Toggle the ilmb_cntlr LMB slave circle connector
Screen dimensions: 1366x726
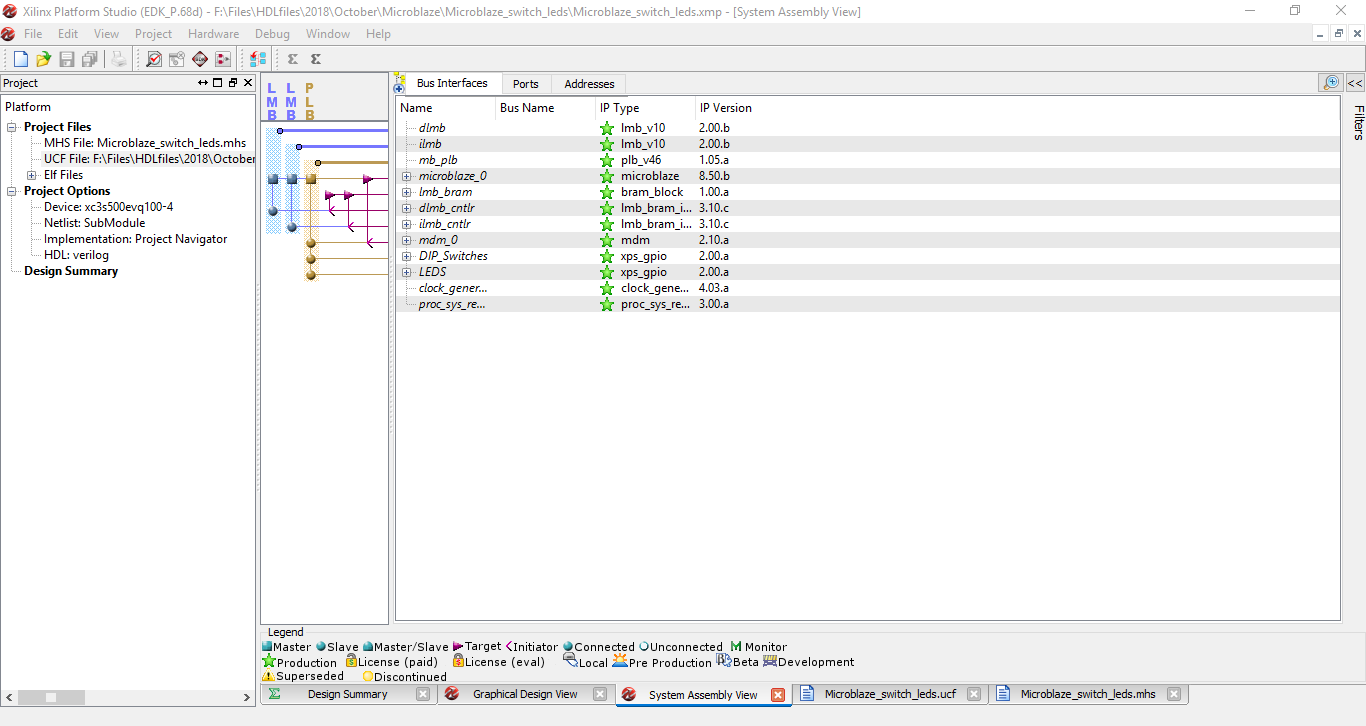pyautogui.click(x=292, y=227)
